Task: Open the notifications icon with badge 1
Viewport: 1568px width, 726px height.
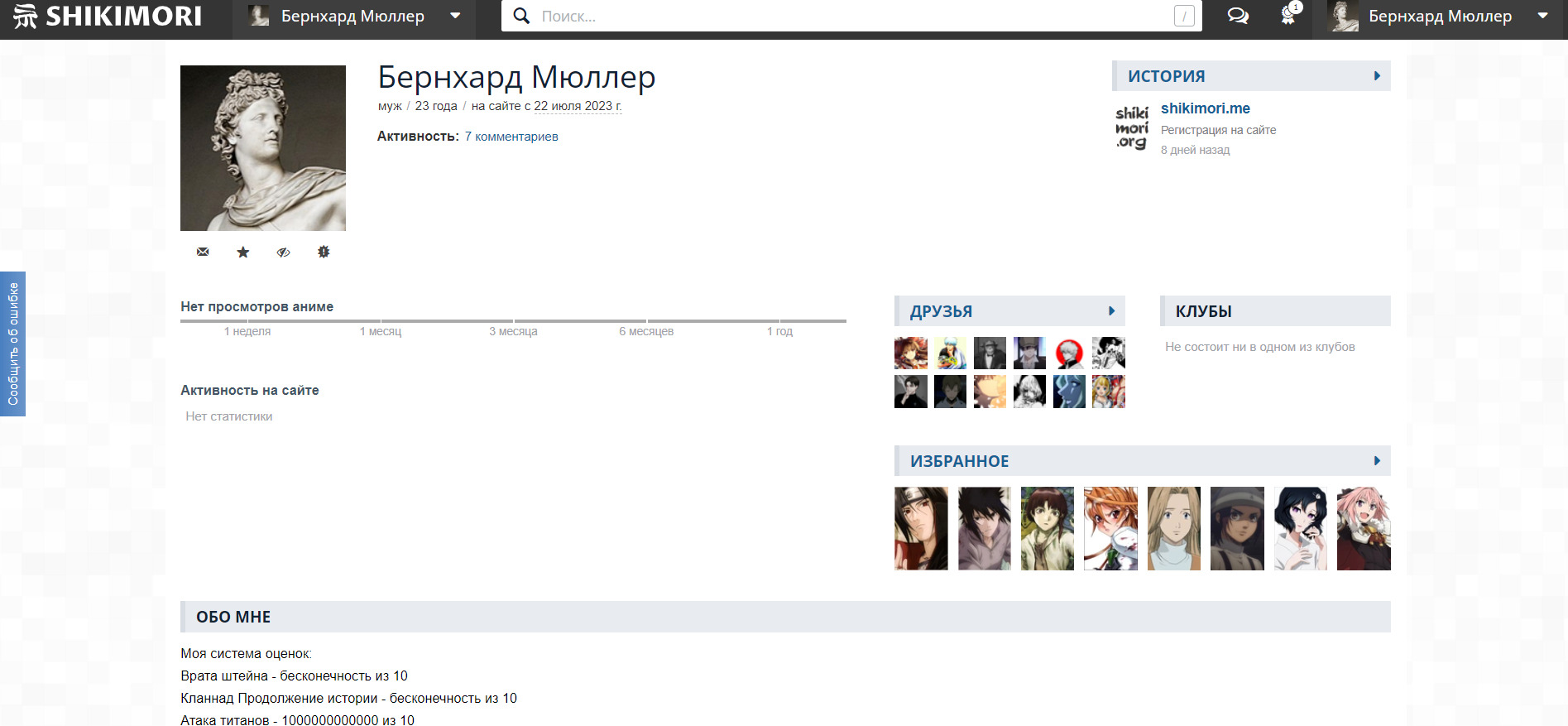Action: click(x=1288, y=16)
